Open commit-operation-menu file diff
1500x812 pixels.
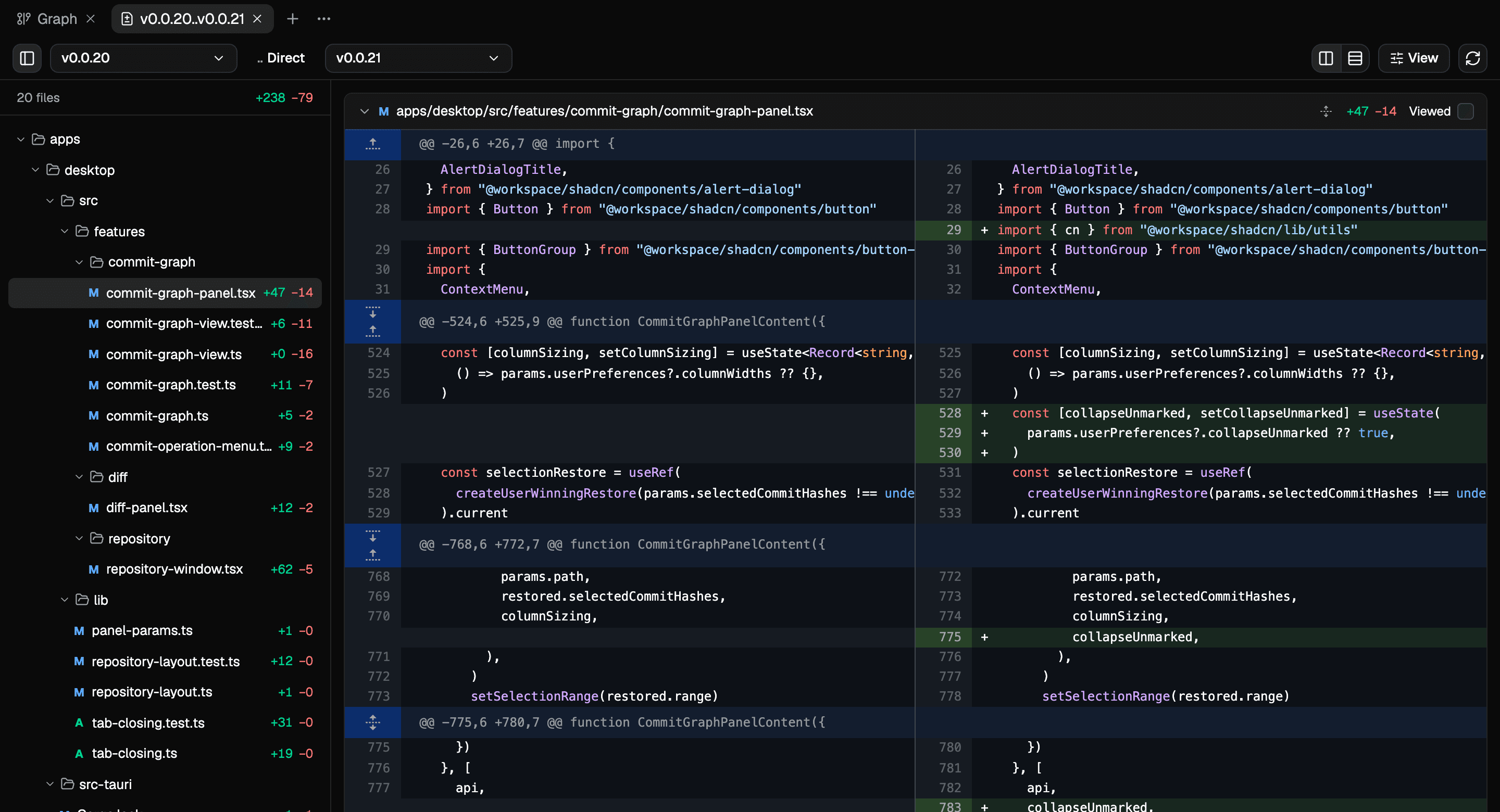[166, 446]
